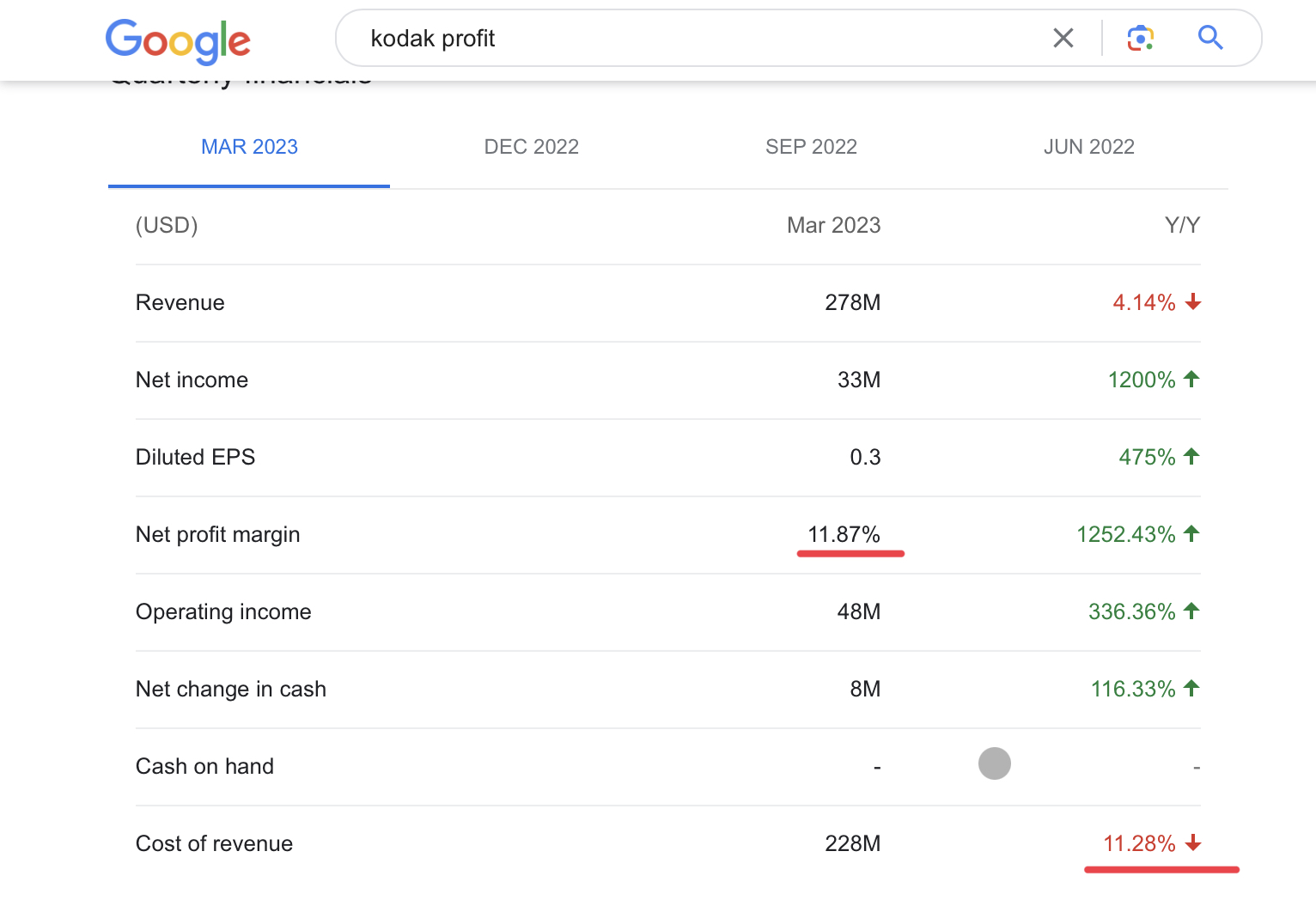The width and height of the screenshot is (1316, 900).
Task: Click the (USD) column header
Action: coord(167,225)
